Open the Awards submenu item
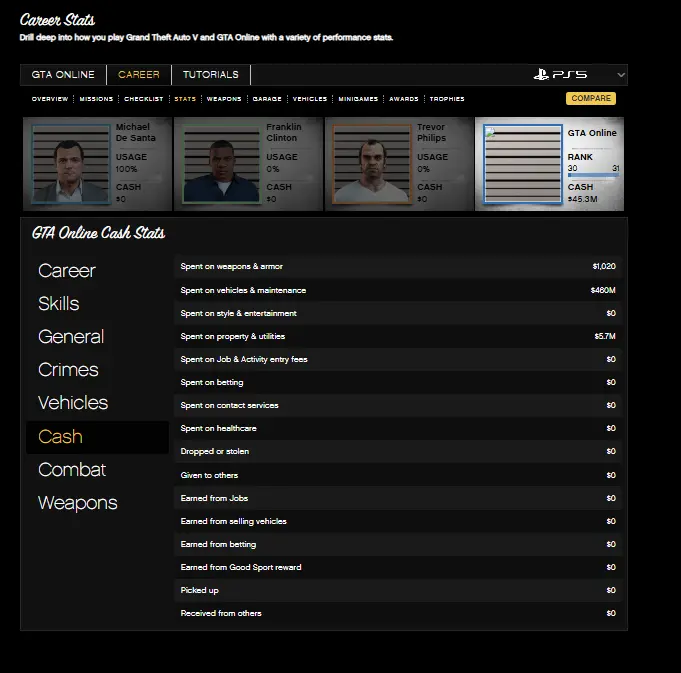The image size is (681, 673). point(403,99)
